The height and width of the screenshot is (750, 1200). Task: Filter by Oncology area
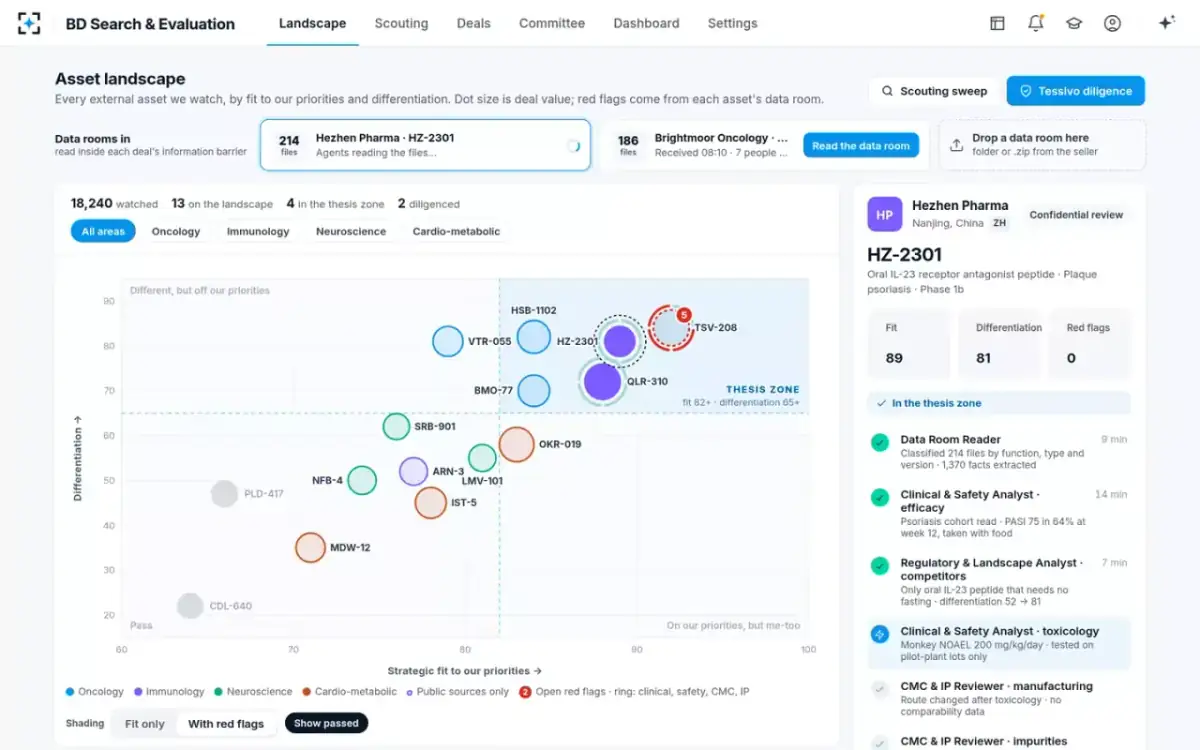coord(176,231)
